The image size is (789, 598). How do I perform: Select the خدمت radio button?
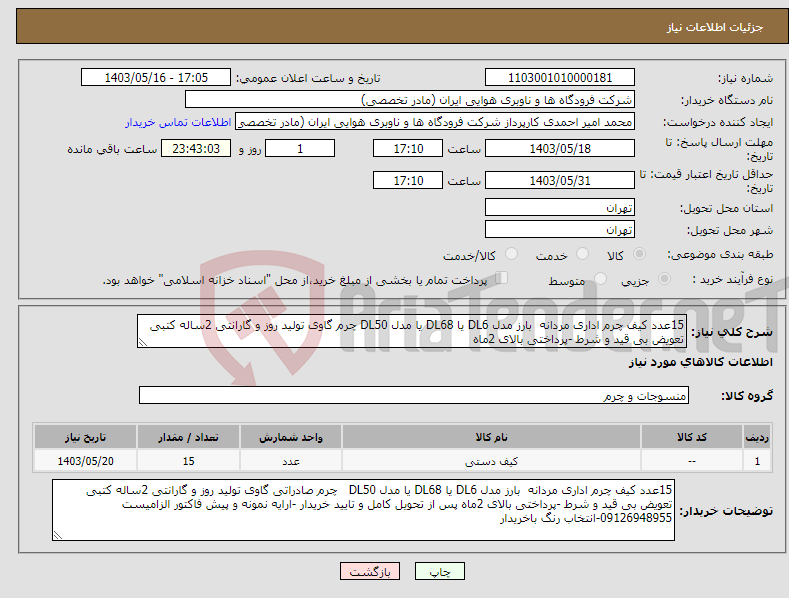click(x=582, y=254)
